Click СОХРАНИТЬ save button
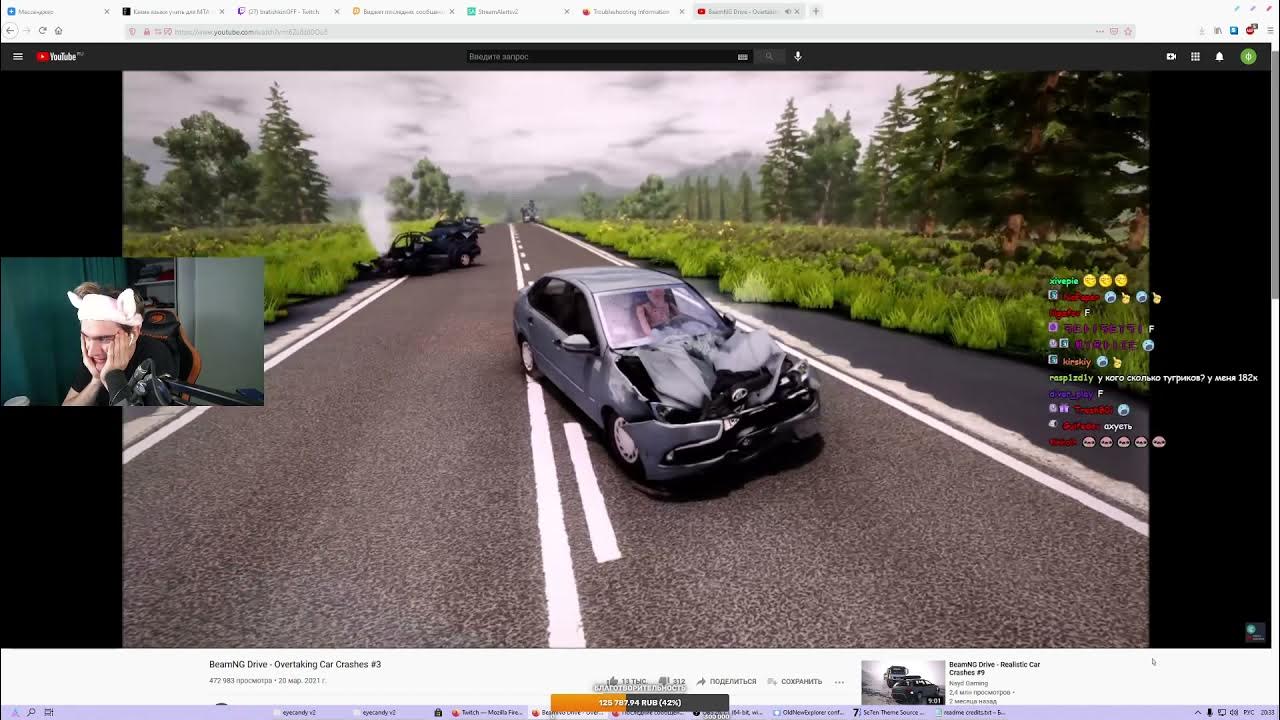This screenshot has width=1280, height=720. pos(795,682)
